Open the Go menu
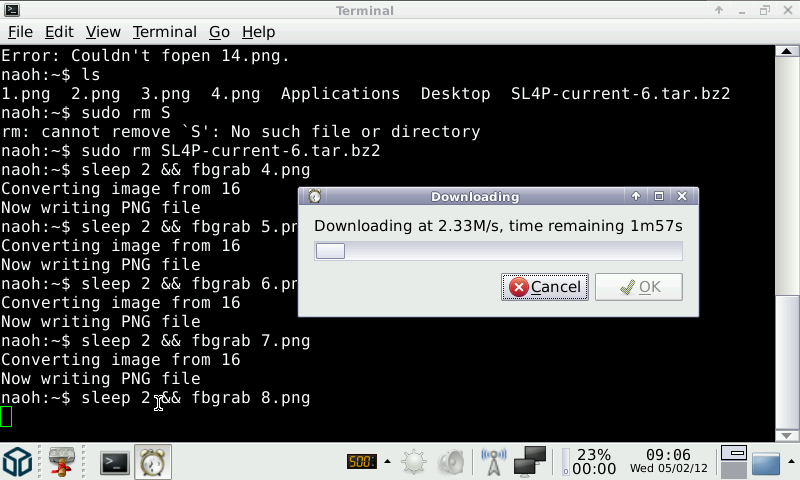The width and height of the screenshot is (800, 480). click(219, 32)
